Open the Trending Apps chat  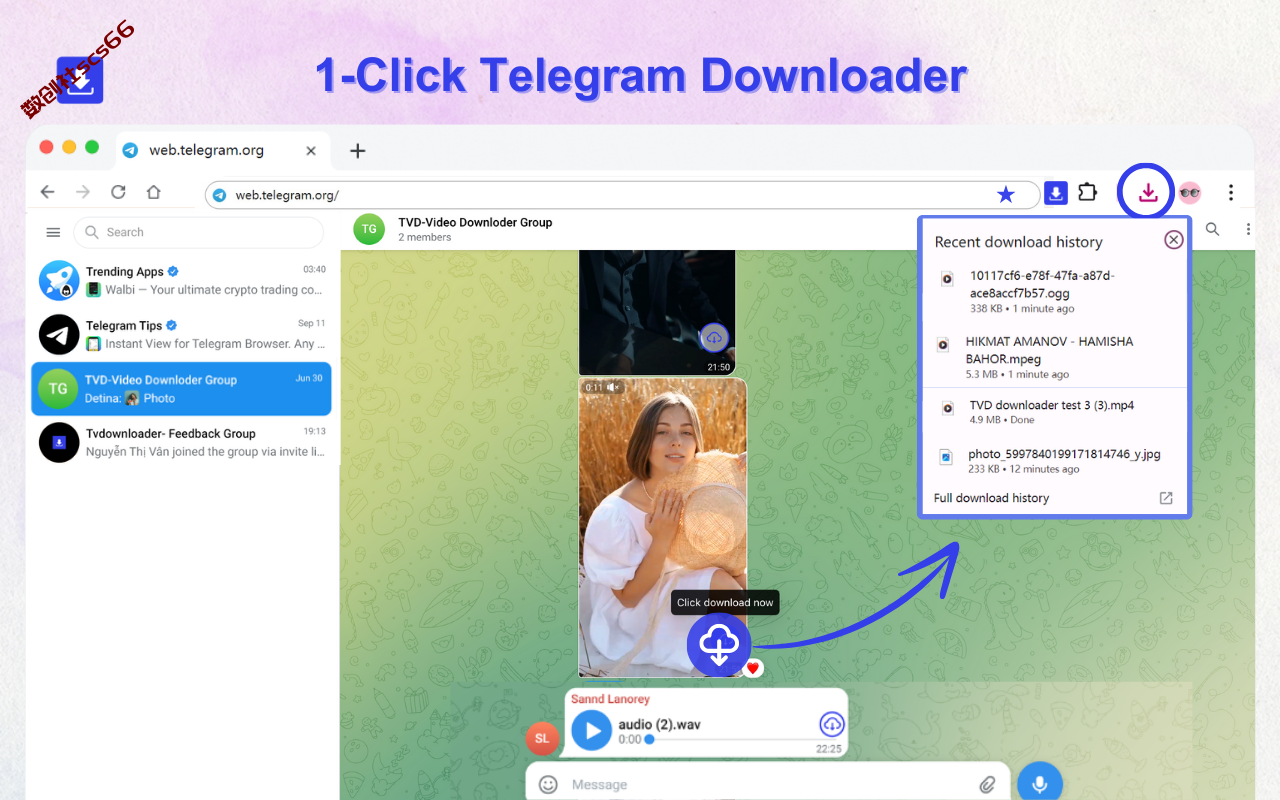[181, 281]
